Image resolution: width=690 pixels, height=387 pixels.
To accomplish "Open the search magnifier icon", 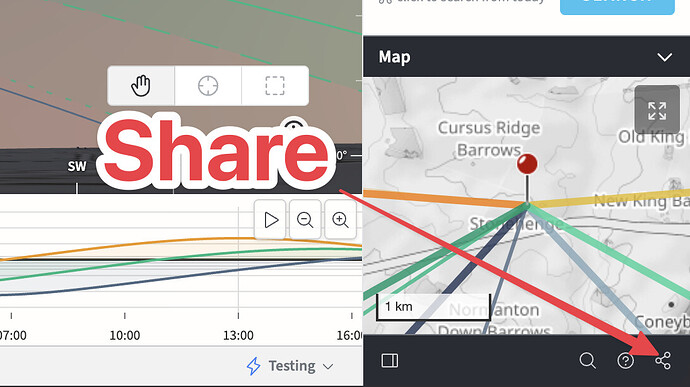I will (587, 361).
